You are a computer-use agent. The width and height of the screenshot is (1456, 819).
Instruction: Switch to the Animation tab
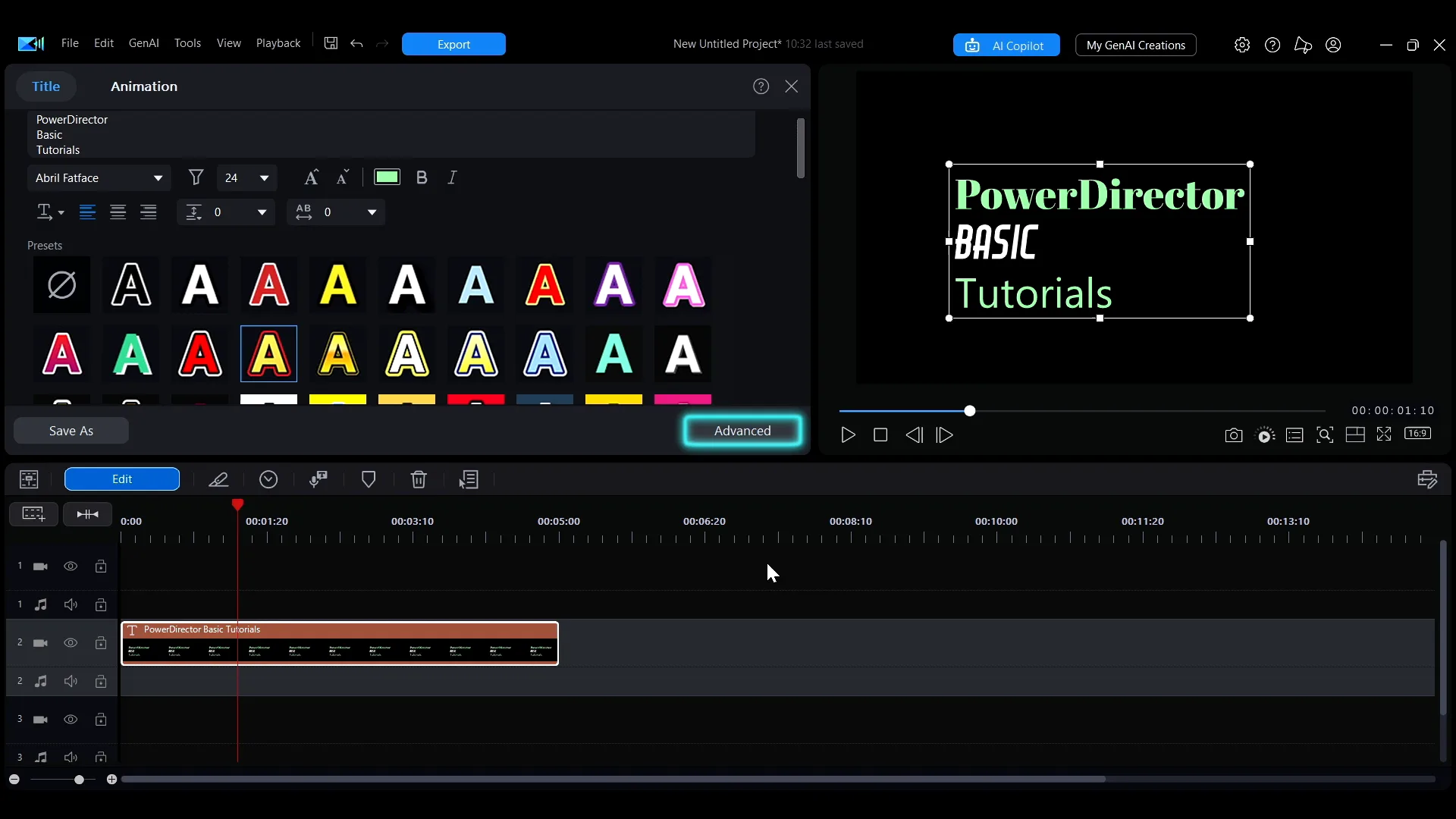click(x=144, y=86)
